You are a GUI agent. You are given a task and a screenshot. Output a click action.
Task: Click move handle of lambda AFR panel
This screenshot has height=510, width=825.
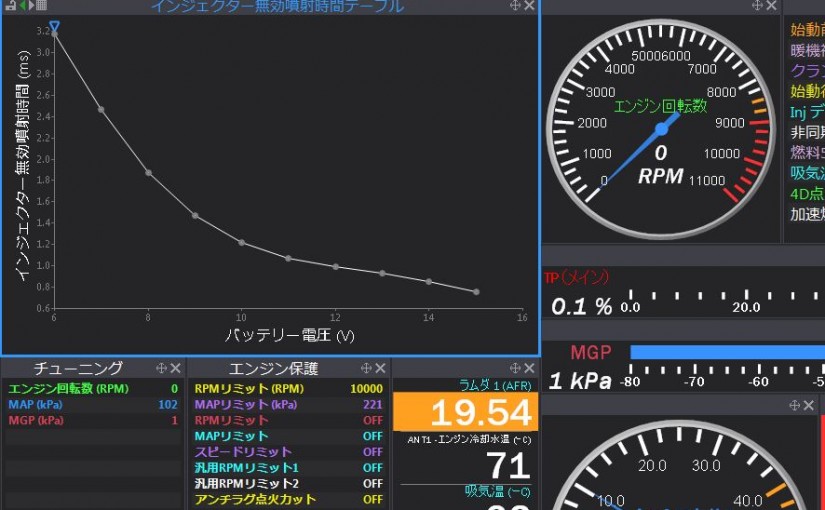pos(515,368)
